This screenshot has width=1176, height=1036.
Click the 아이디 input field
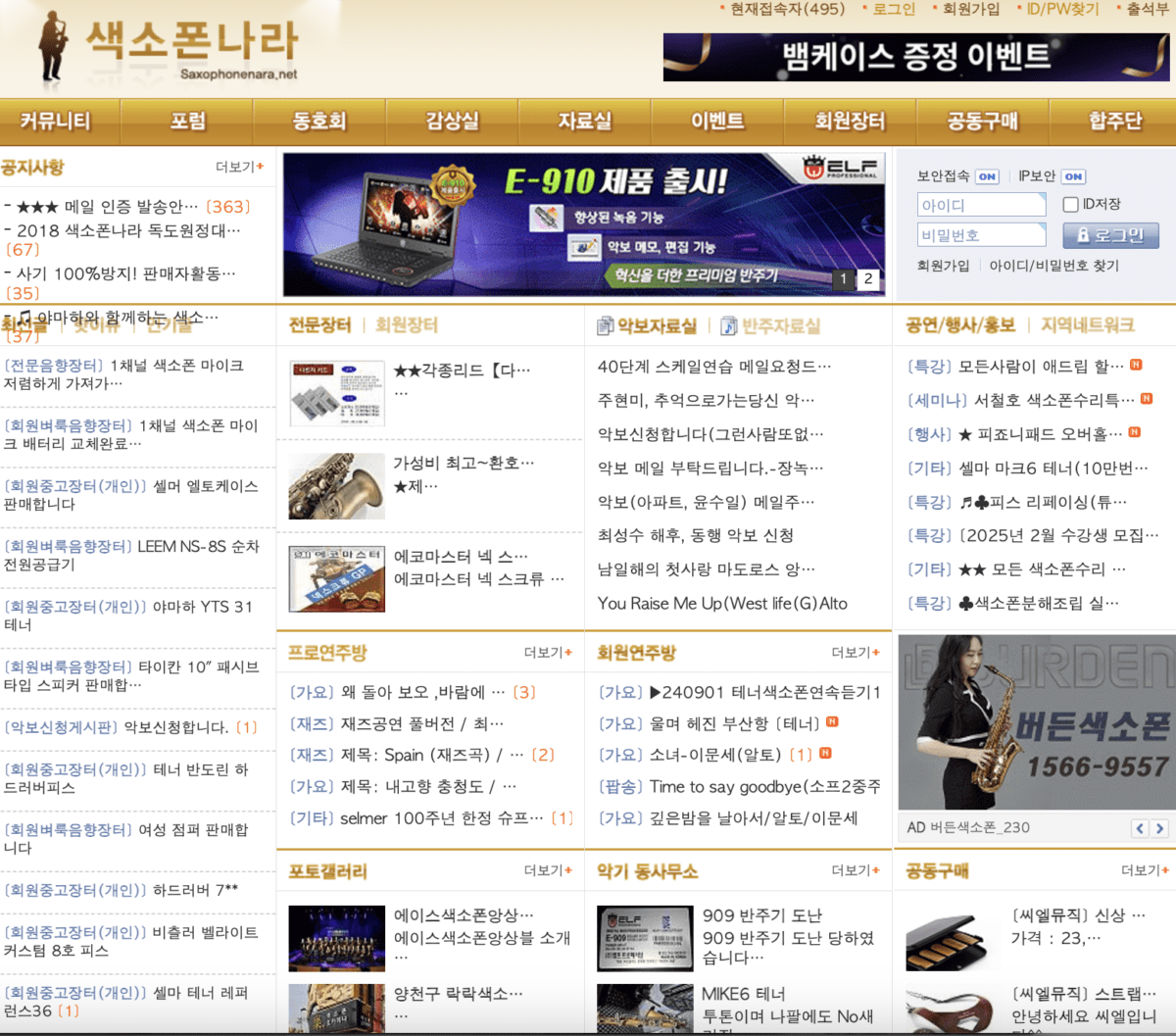[982, 205]
